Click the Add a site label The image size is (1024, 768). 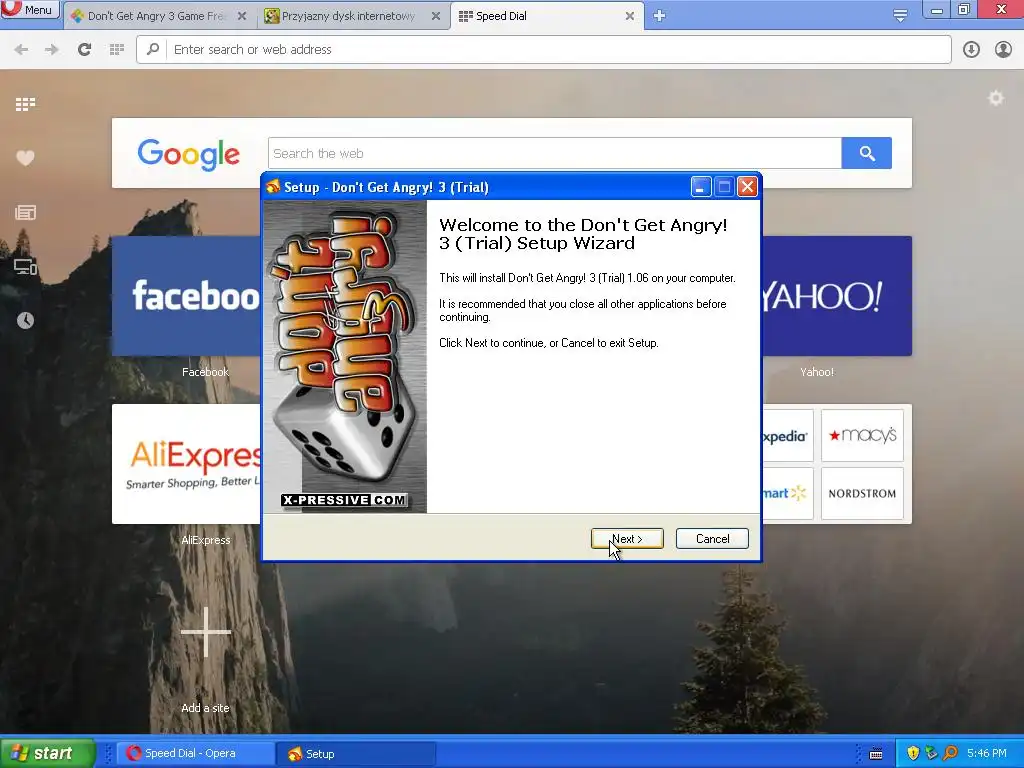205,708
